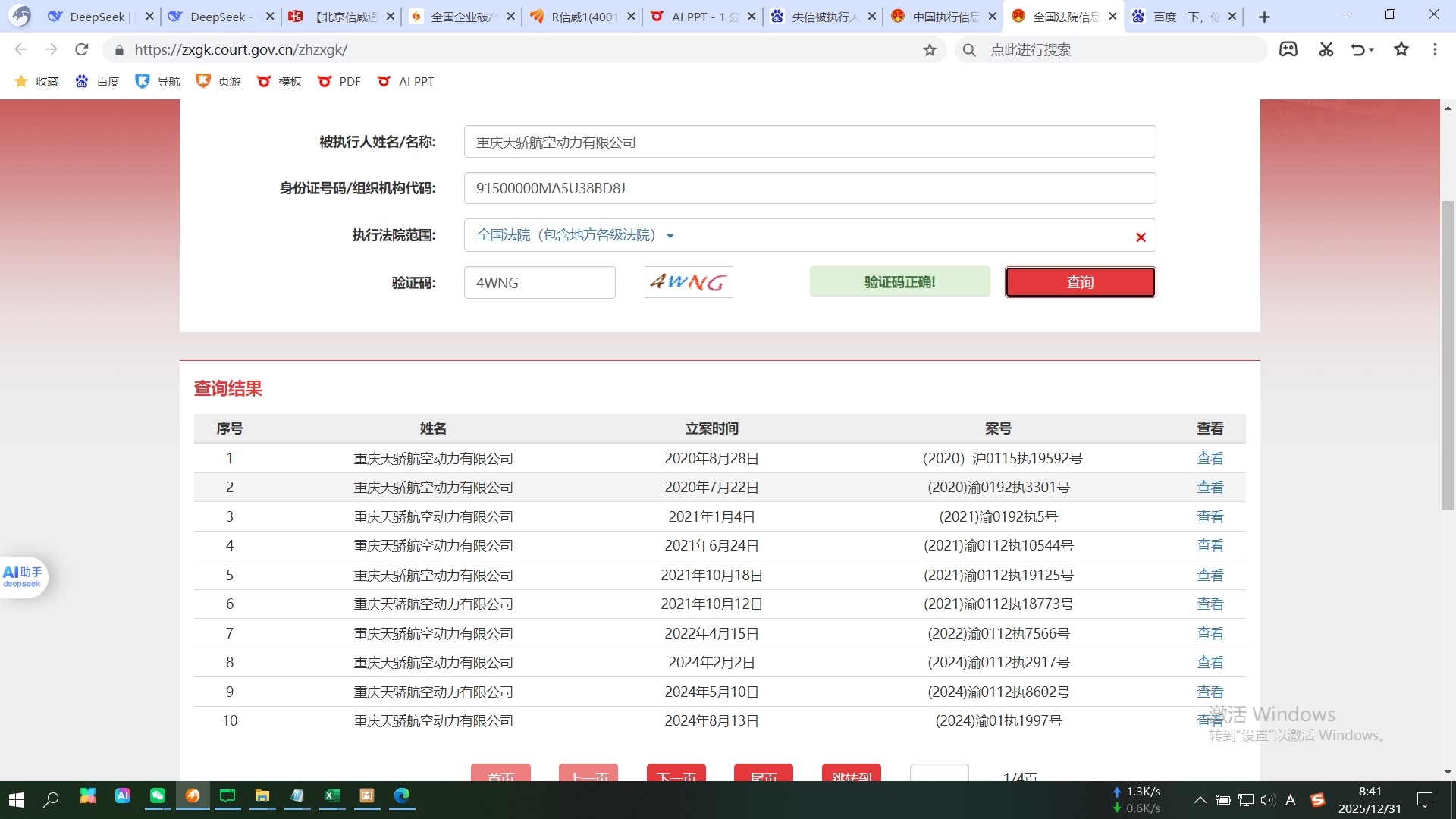The height and width of the screenshot is (819, 1456).
Task: Click the page vertical scrollbar thumb
Action: 1448,356
